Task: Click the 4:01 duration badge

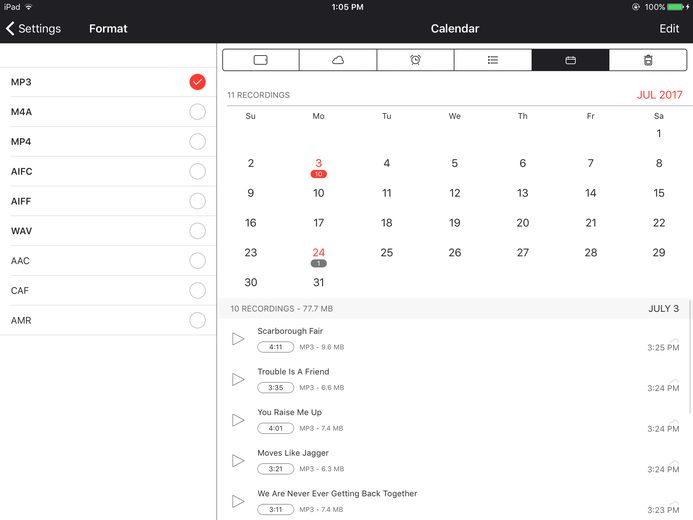Action: click(x=276, y=428)
